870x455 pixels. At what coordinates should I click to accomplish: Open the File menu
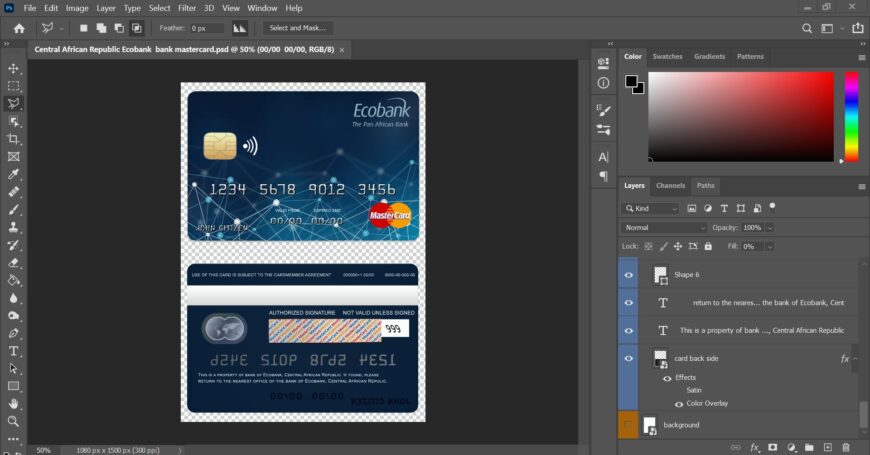coord(30,8)
